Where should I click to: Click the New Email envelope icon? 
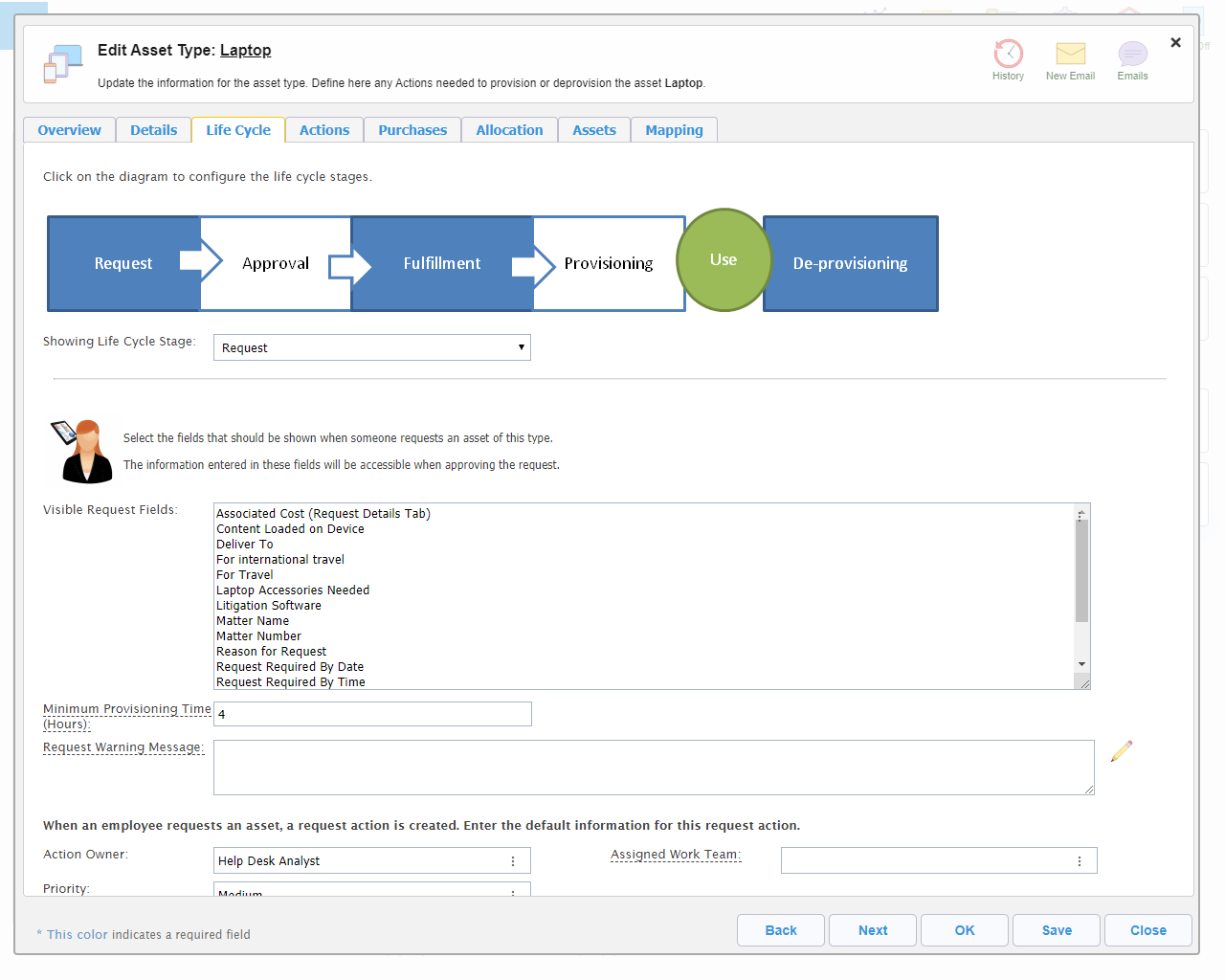pos(1070,54)
